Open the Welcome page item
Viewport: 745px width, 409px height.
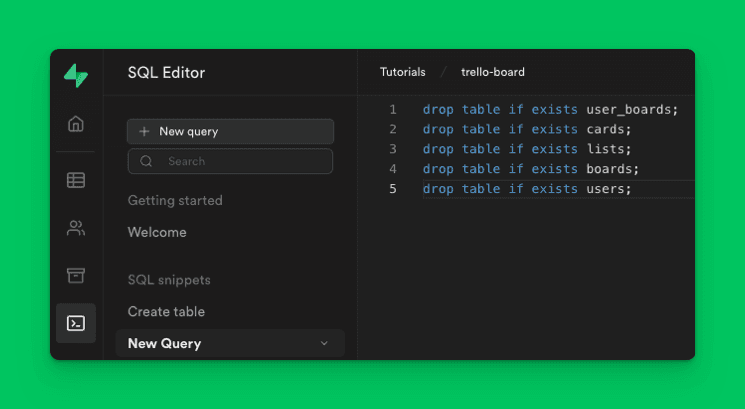[157, 232]
